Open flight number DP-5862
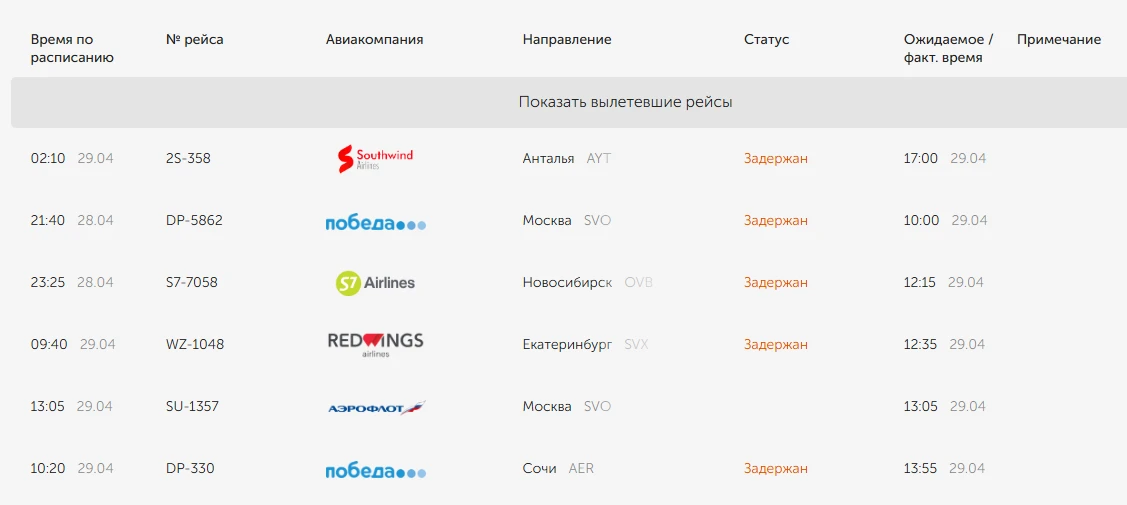1127x505 pixels. pyautogui.click(x=194, y=220)
